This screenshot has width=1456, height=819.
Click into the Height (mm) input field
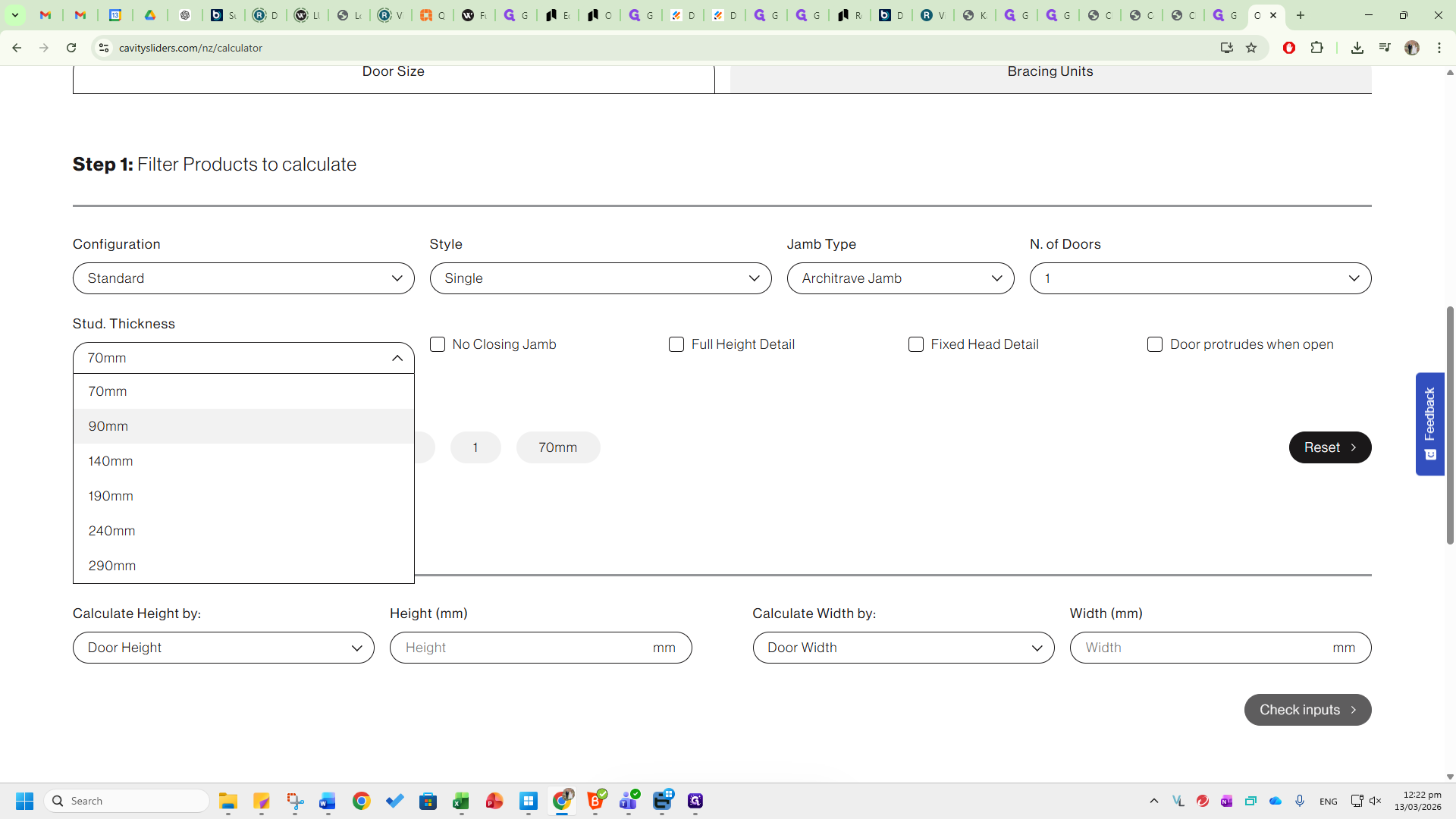tap(523, 648)
